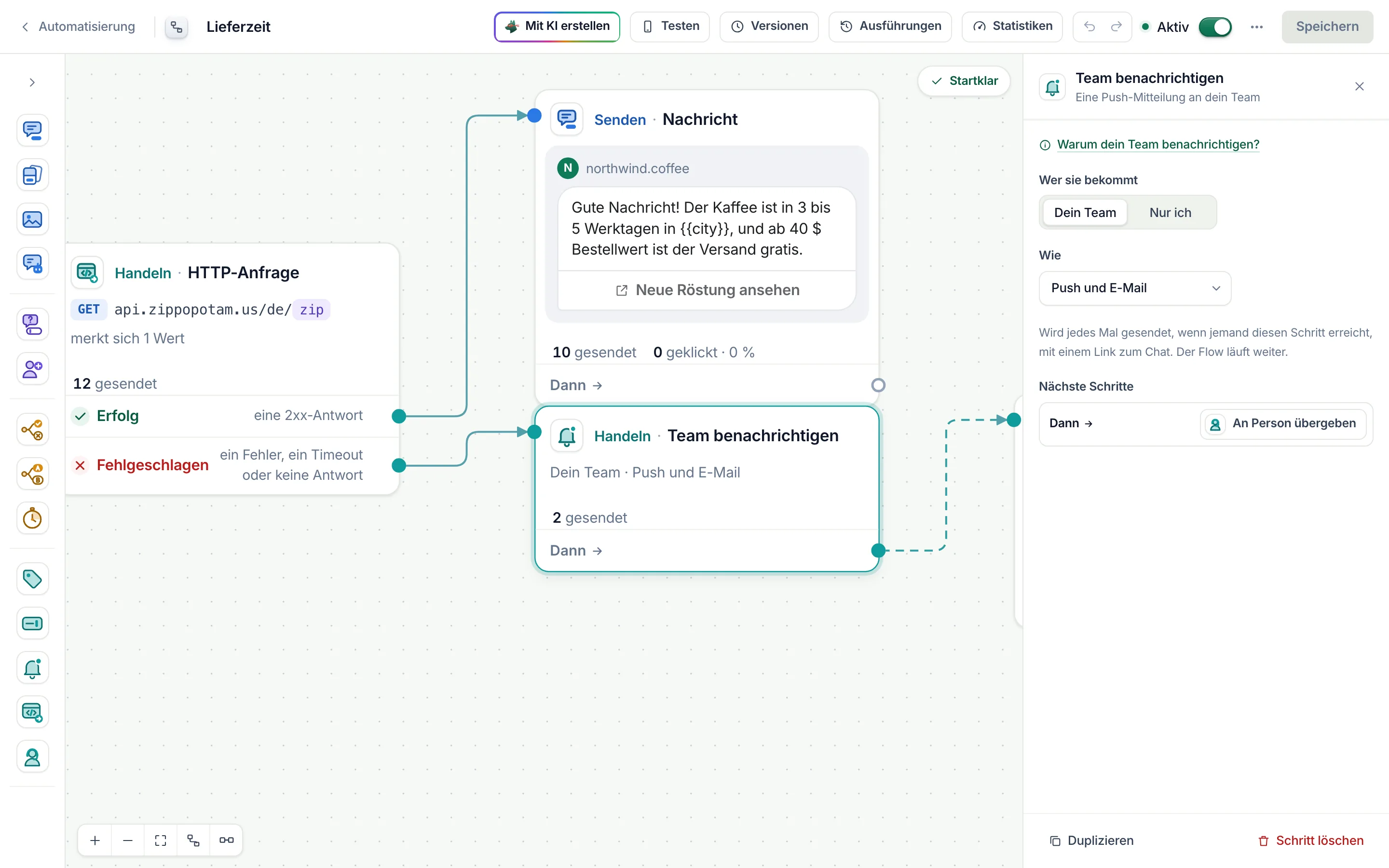
Task: Zoom in on the canvas
Action: 95,841
